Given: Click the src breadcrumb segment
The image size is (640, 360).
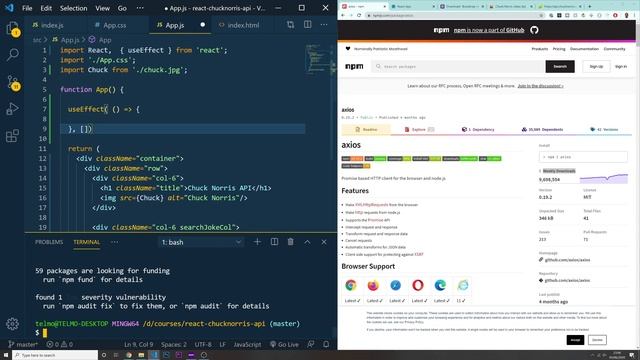Looking at the screenshot, I should click(37, 40).
